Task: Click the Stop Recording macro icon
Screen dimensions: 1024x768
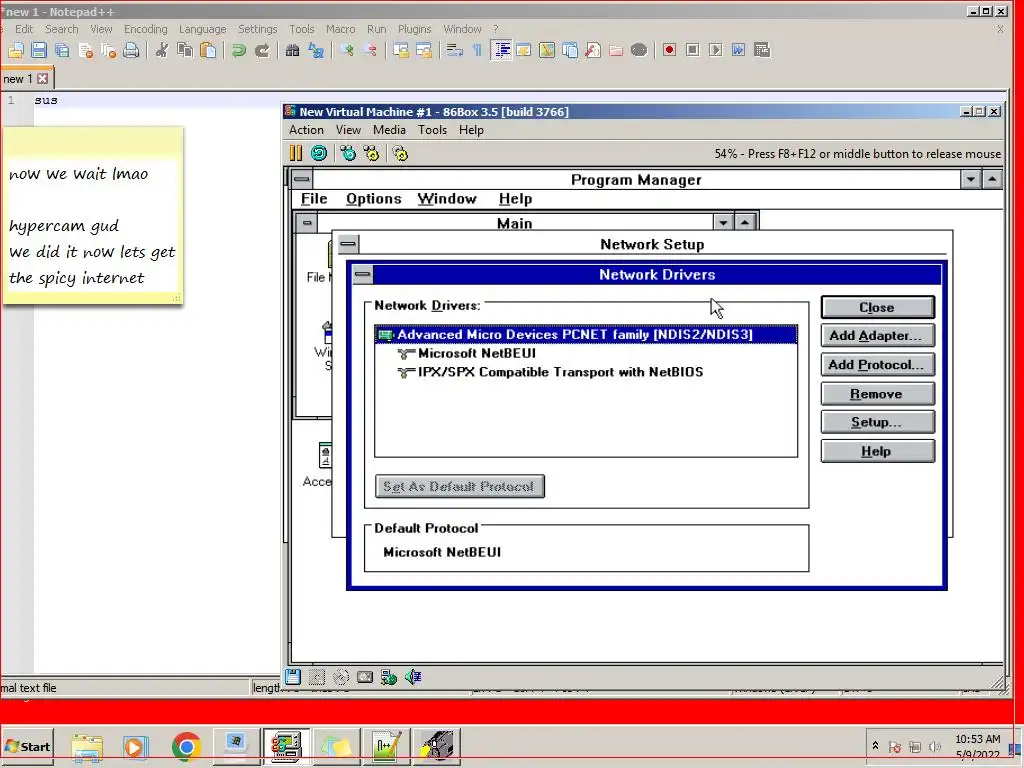Action: point(693,50)
